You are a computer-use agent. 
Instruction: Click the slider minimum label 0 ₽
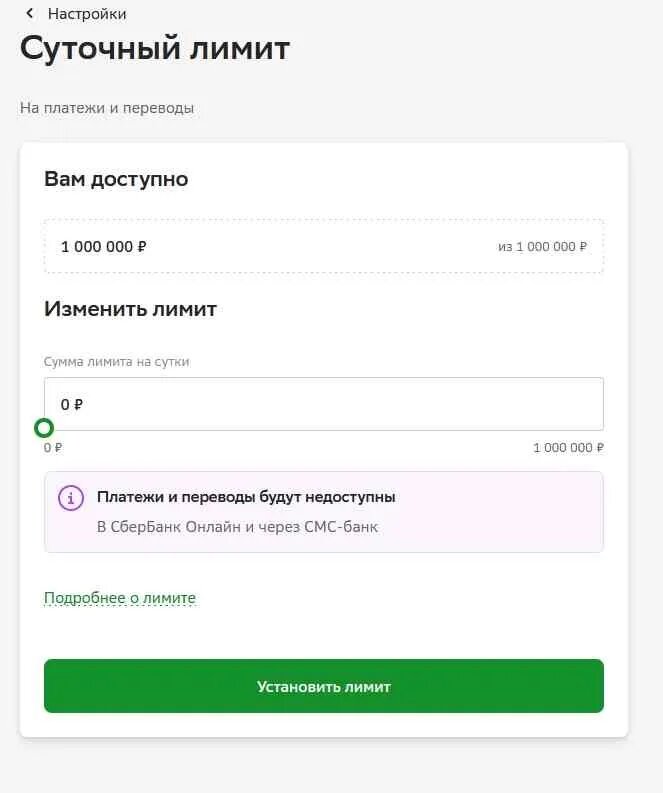tap(53, 448)
